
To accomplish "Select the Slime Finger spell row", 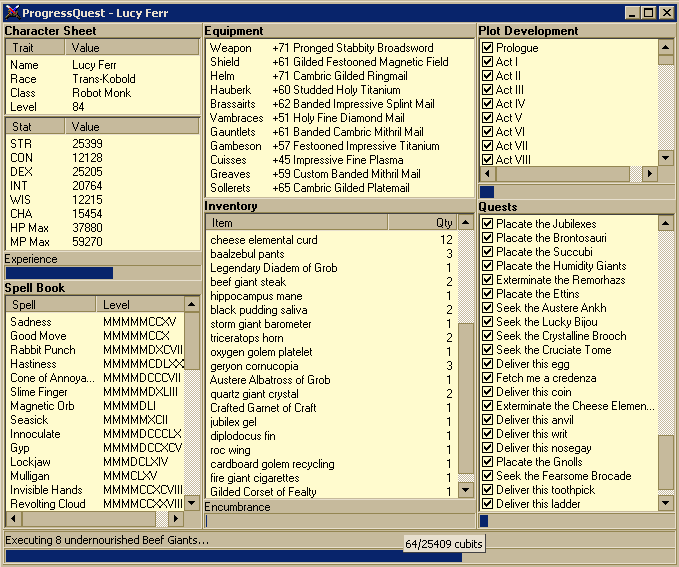I will 95,392.
